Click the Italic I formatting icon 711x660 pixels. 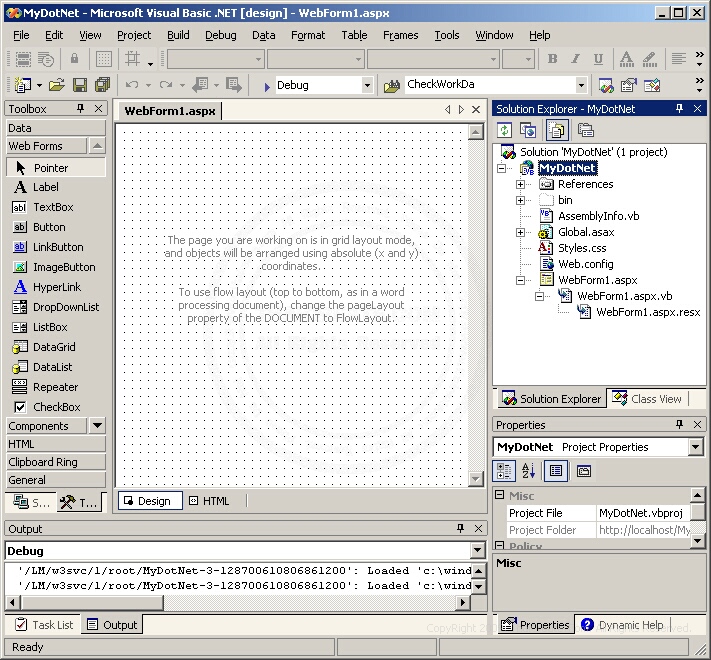(x=575, y=59)
